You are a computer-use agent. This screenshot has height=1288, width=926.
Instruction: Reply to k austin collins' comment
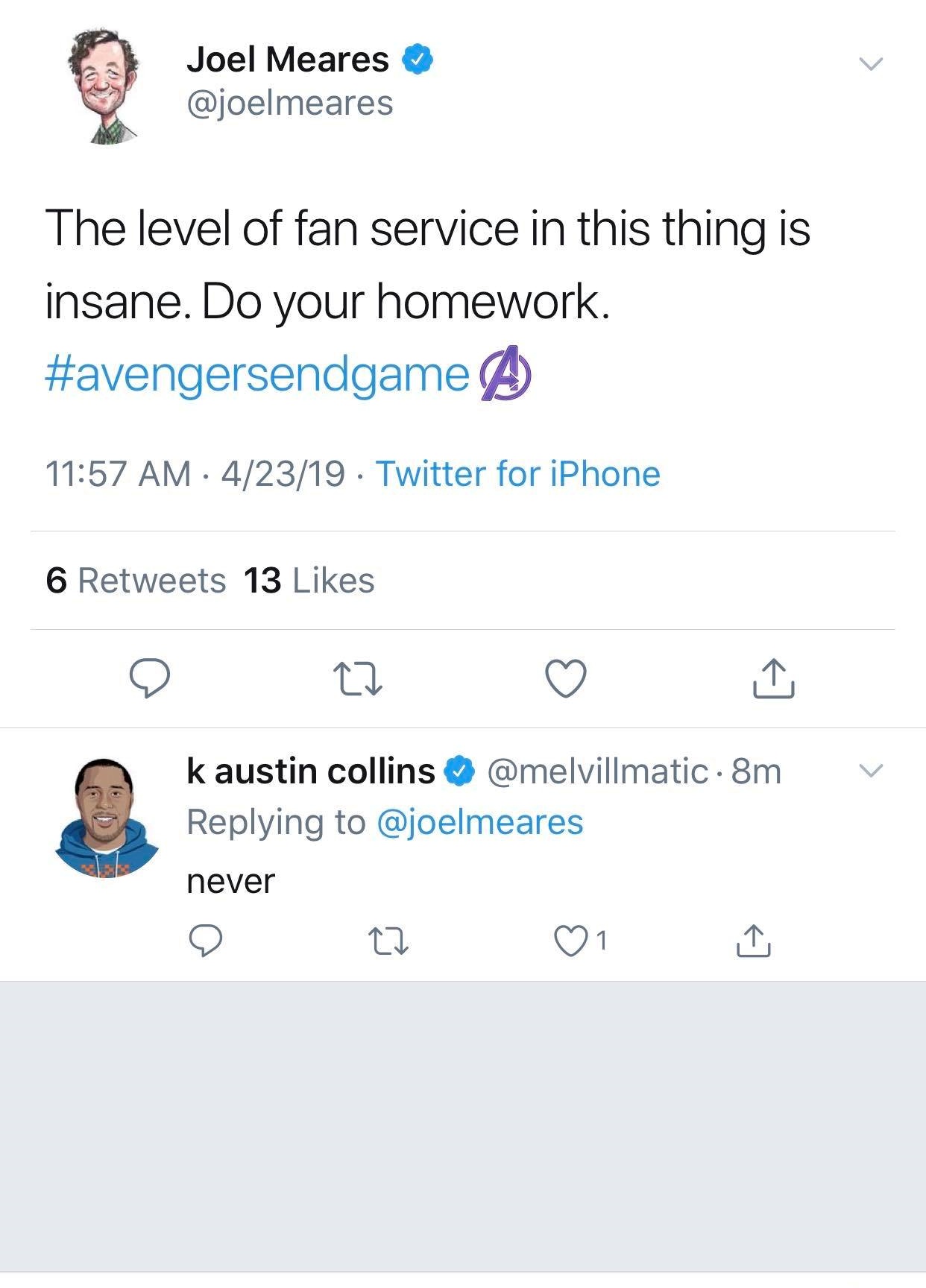tap(204, 941)
